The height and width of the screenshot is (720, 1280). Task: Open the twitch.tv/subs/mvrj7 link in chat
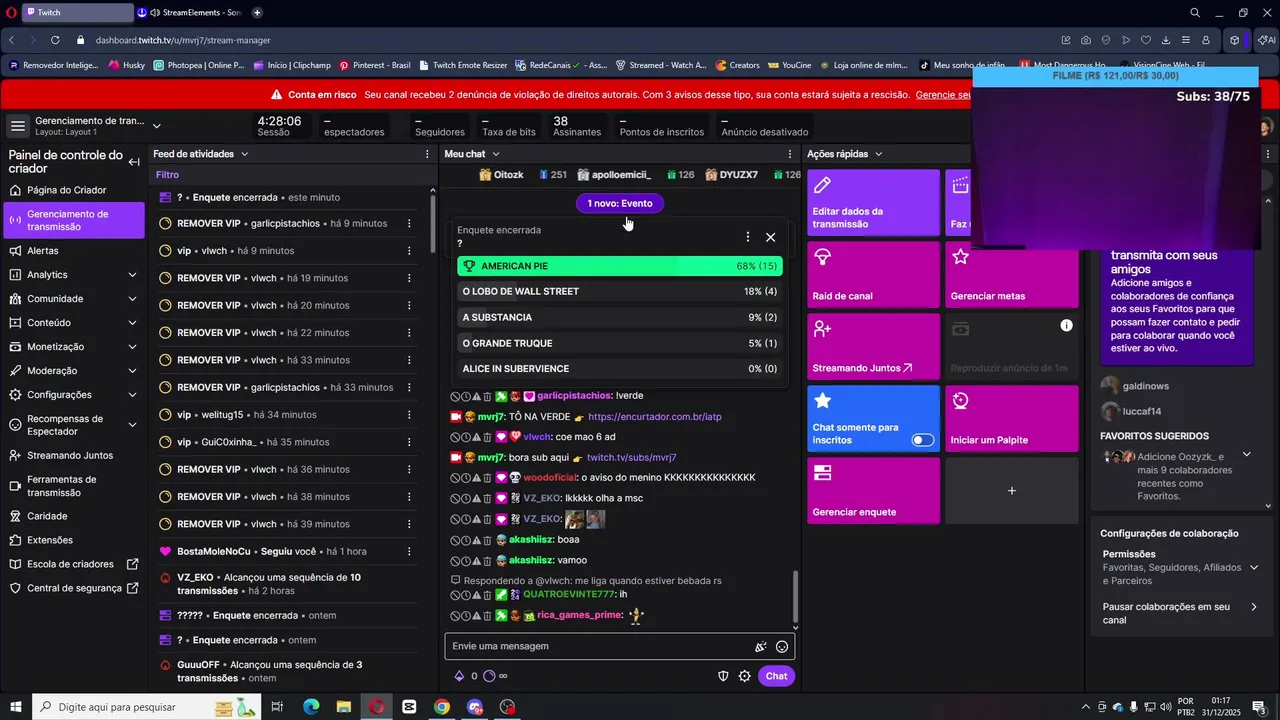point(631,458)
